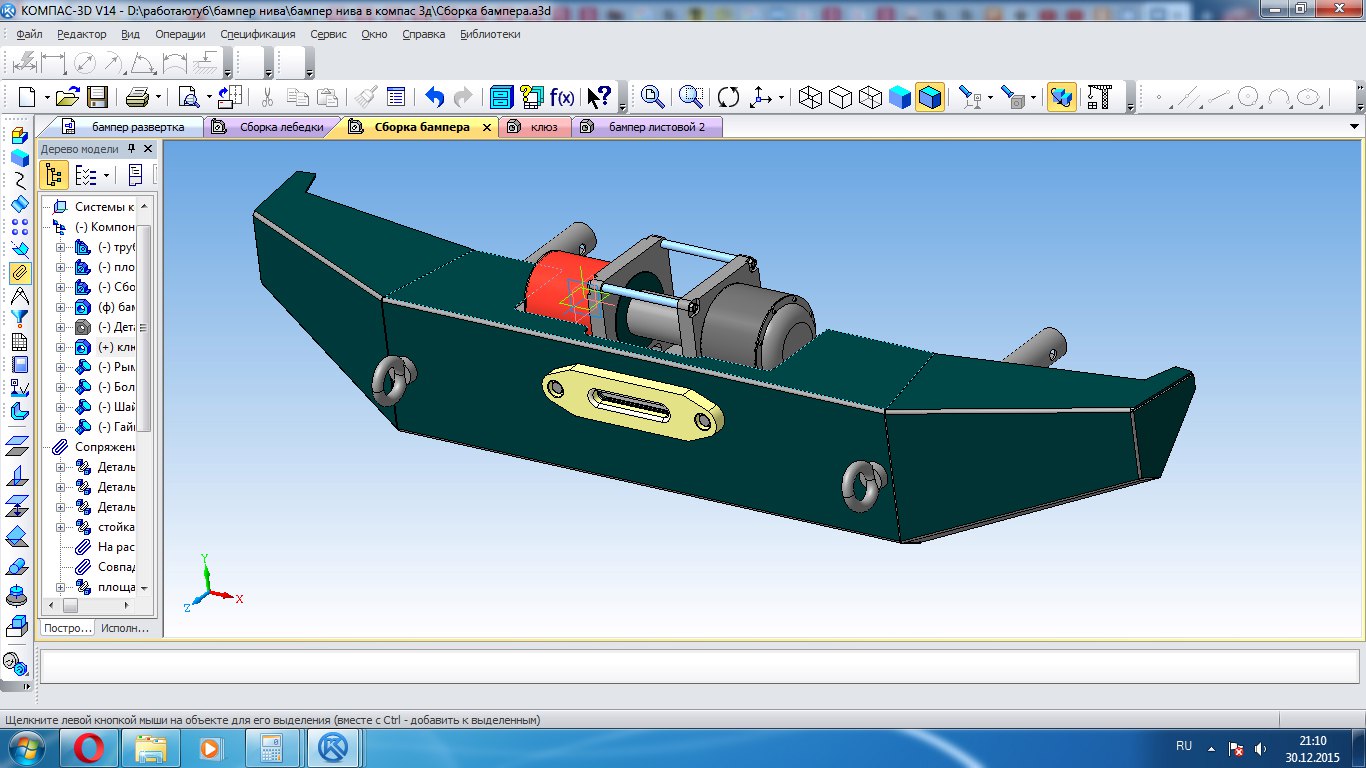The image size is (1366, 768).
Task: Select the paperclip mates tool in the sidebar
Action: pyautogui.click(x=19, y=273)
